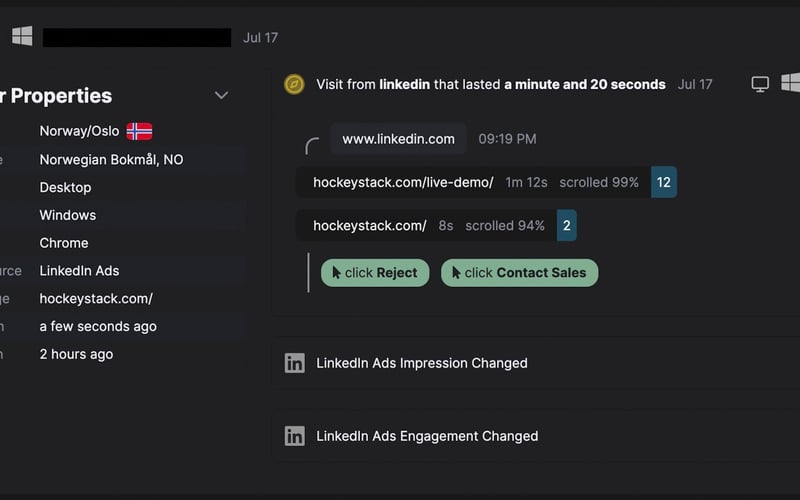Click the Jul 17 date beside redacted name

[260, 37]
